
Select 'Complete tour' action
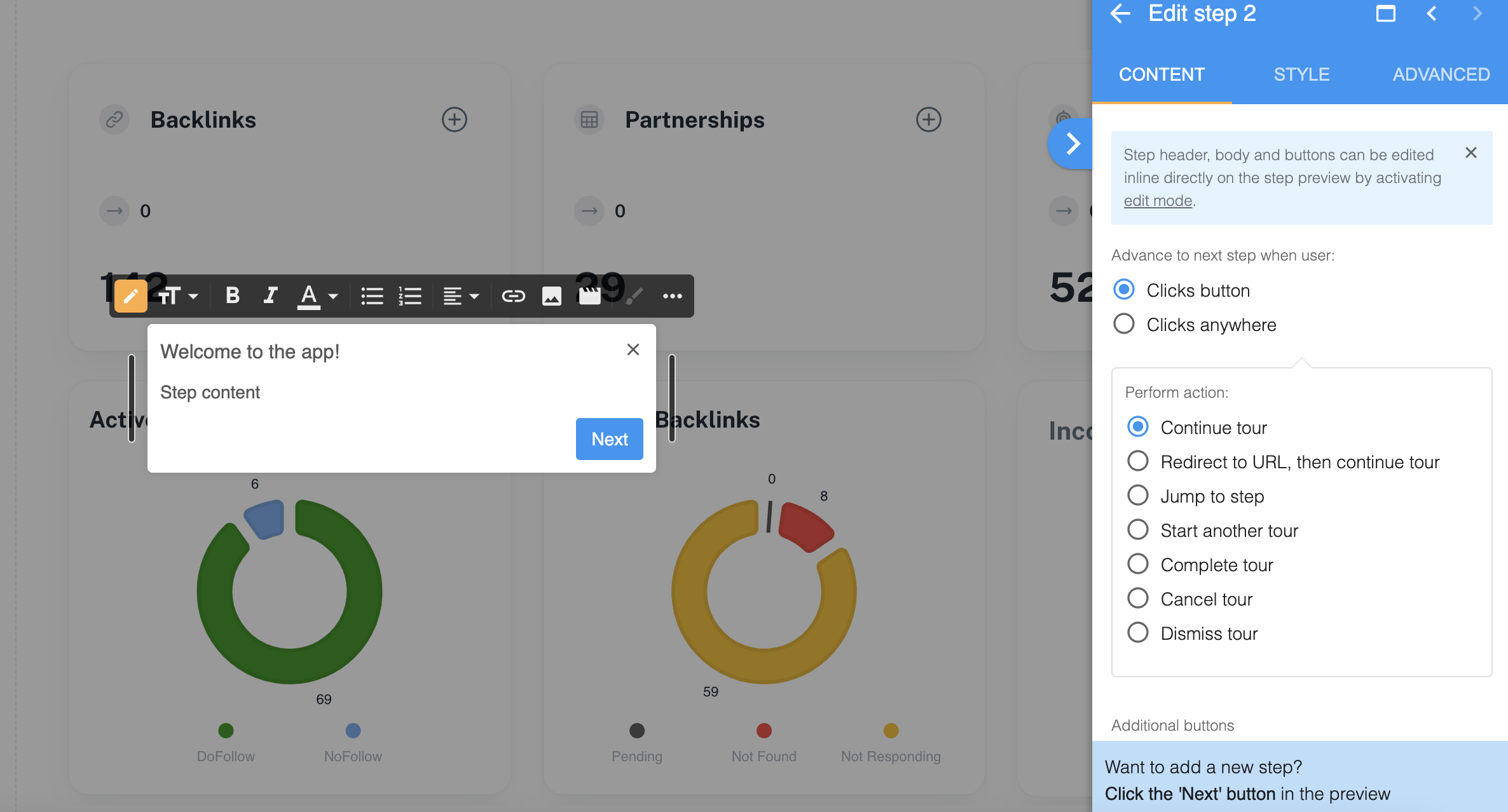pos(1138,565)
